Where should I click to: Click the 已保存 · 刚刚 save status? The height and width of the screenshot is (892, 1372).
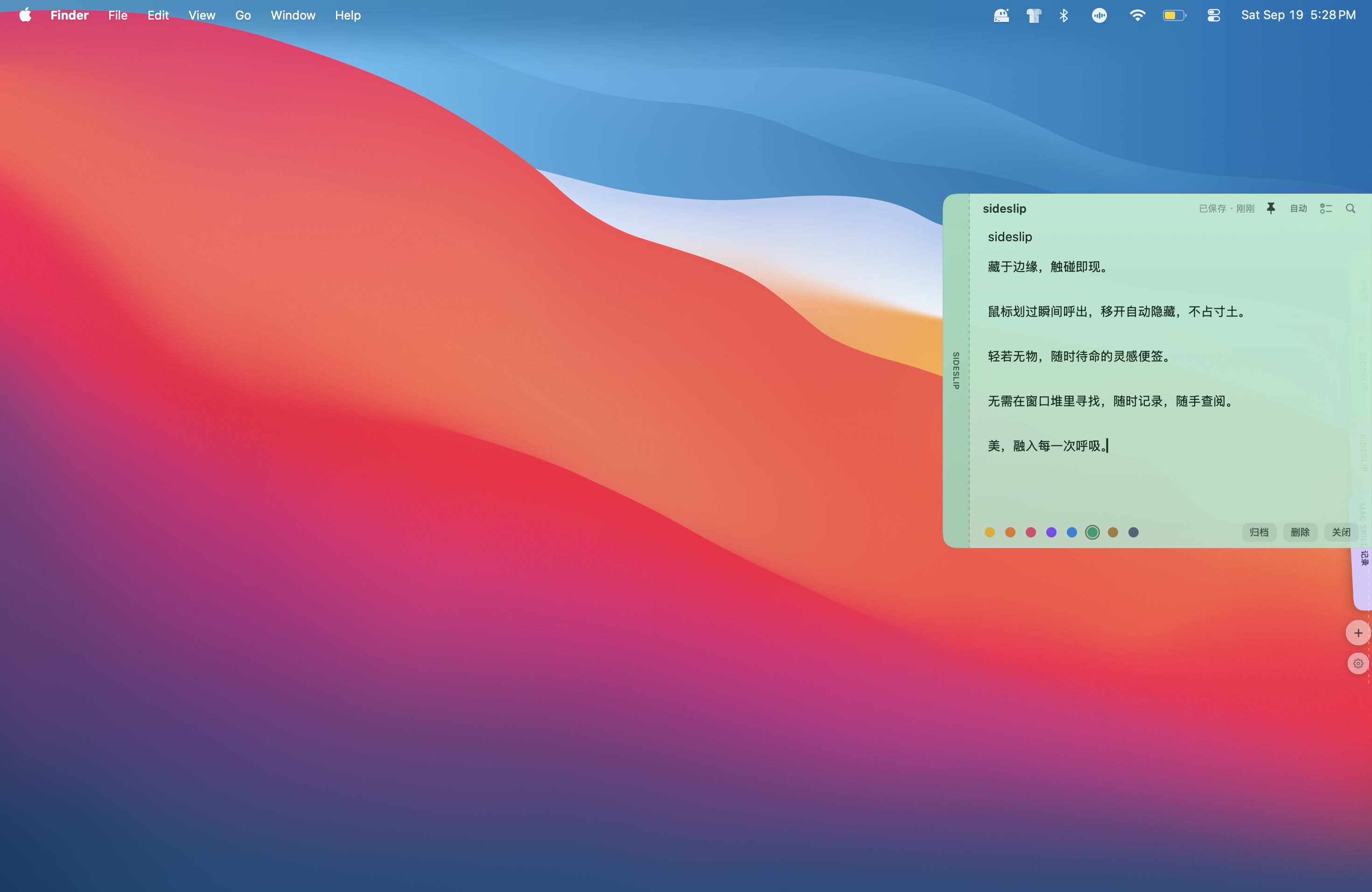pyautogui.click(x=1226, y=209)
